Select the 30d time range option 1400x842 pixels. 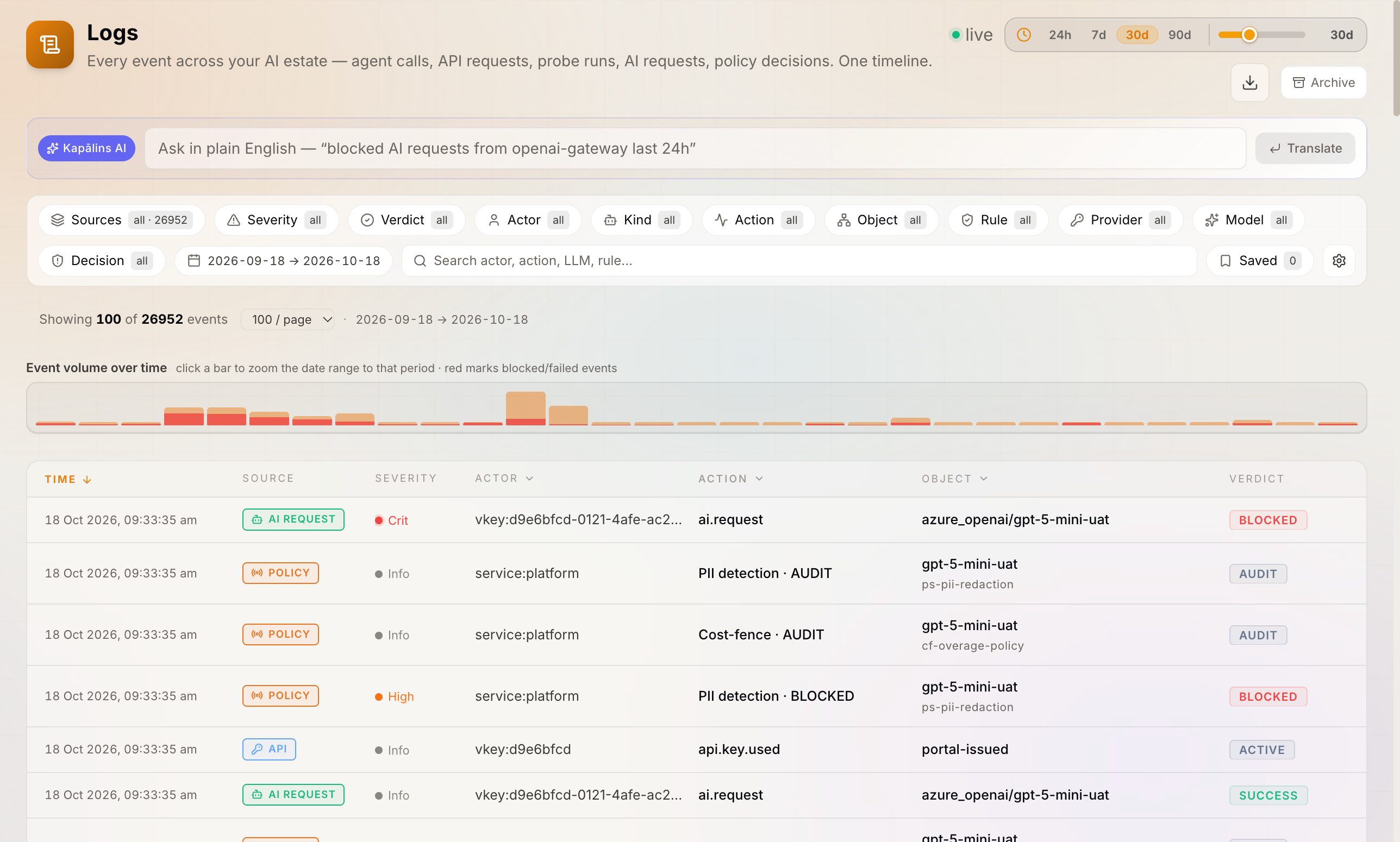point(1136,35)
